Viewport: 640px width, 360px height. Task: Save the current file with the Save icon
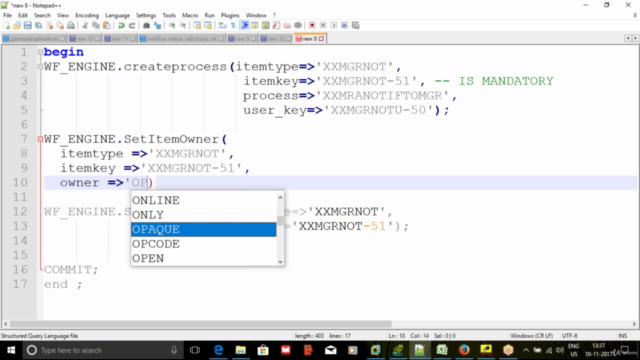[x=27, y=25]
